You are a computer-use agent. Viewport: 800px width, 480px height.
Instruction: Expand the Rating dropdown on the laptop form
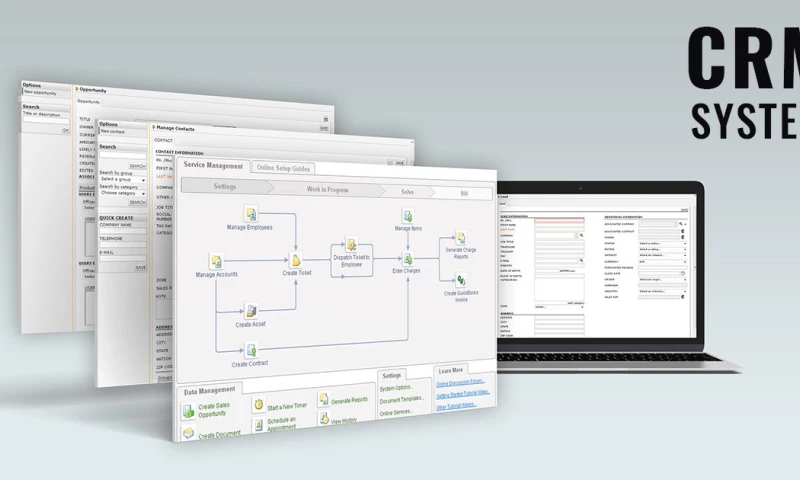click(x=662, y=249)
